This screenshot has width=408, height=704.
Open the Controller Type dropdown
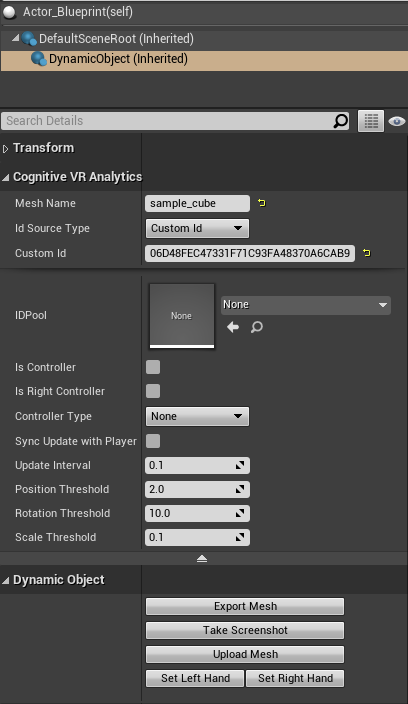(x=197, y=417)
